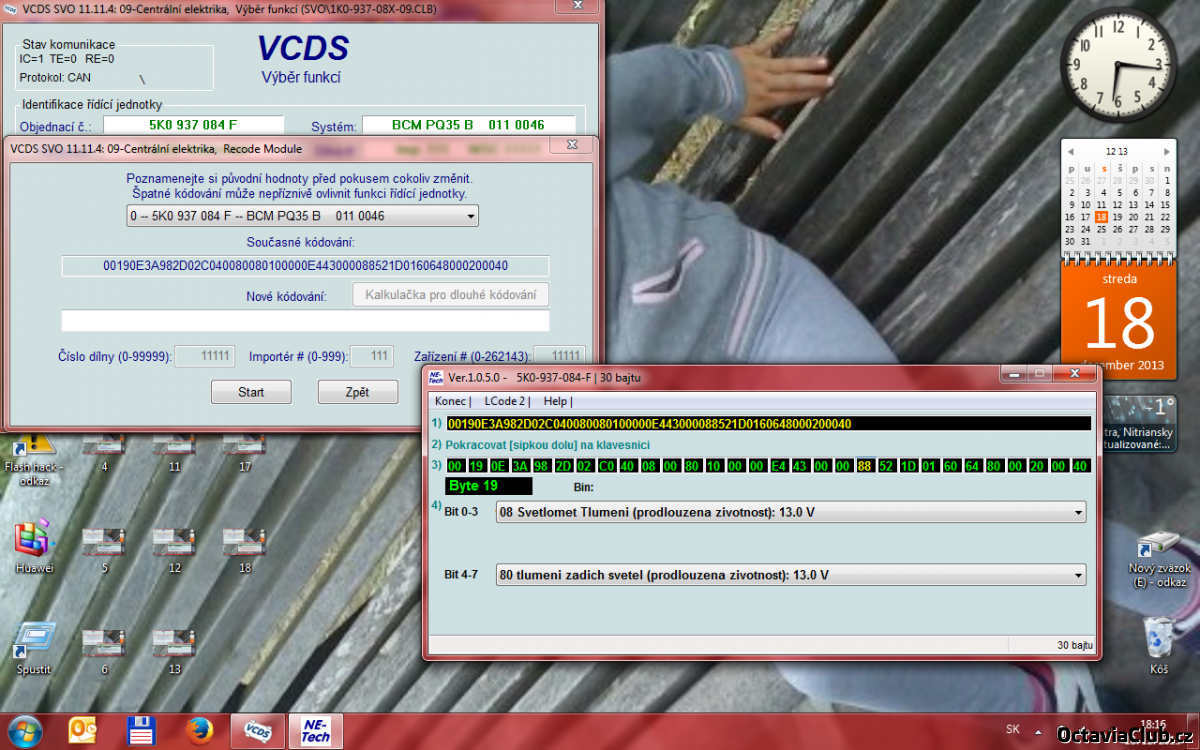The height and width of the screenshot is (750, 1200).
Task: Switch to VCDS in the taskbar
Action: [x=257, y=731]
